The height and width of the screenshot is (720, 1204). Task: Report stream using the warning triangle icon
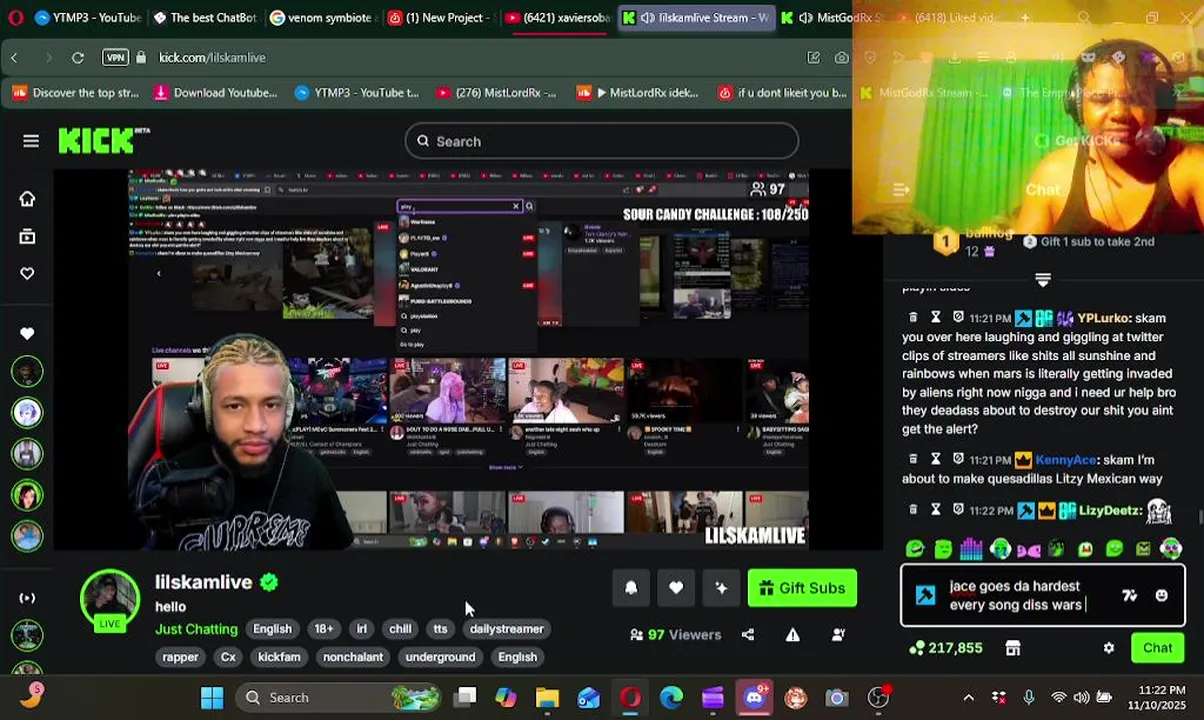tap(793, 634)
